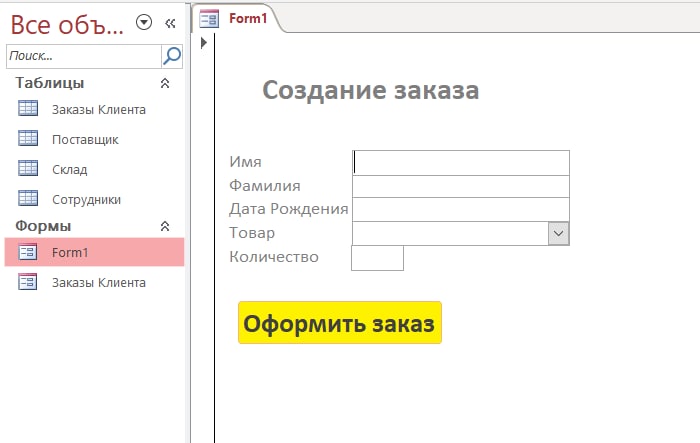Click the Все объ... pane title

coord(67,25)
